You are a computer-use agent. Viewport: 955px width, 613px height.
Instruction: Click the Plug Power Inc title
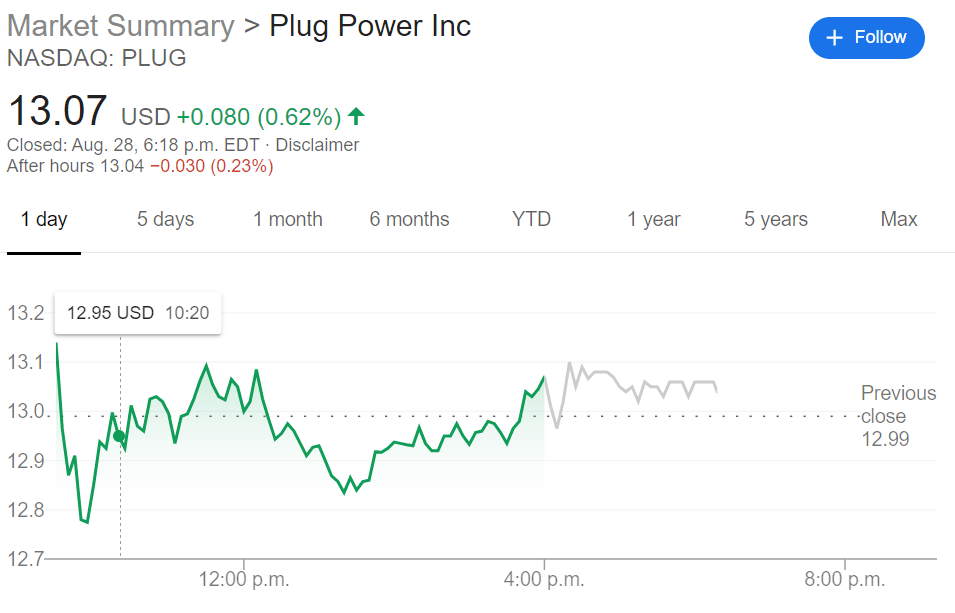click(370, 26)
